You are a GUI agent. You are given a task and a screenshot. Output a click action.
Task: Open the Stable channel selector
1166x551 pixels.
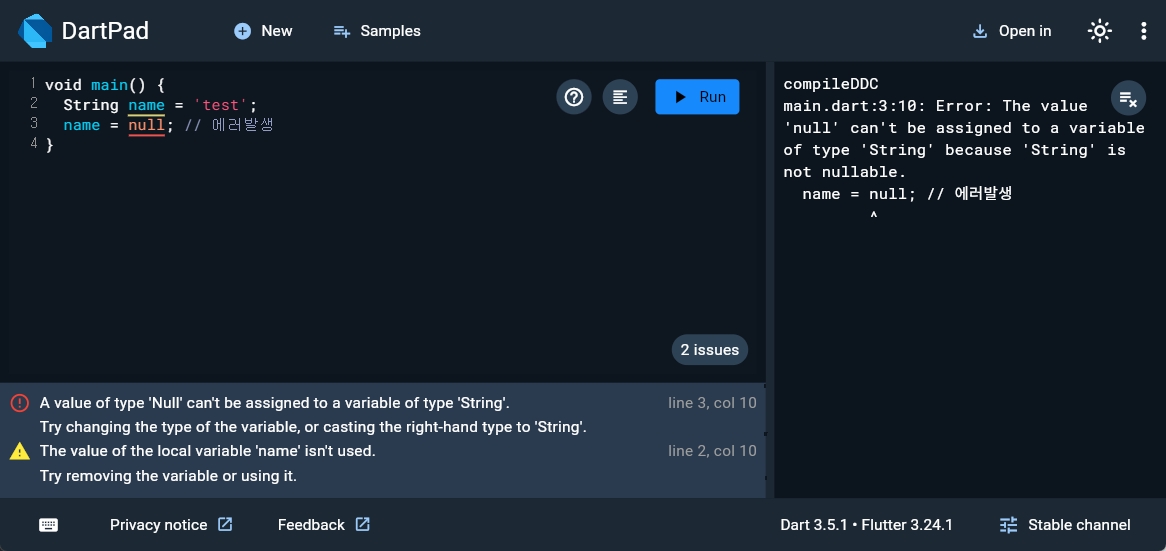point(1065,525)
